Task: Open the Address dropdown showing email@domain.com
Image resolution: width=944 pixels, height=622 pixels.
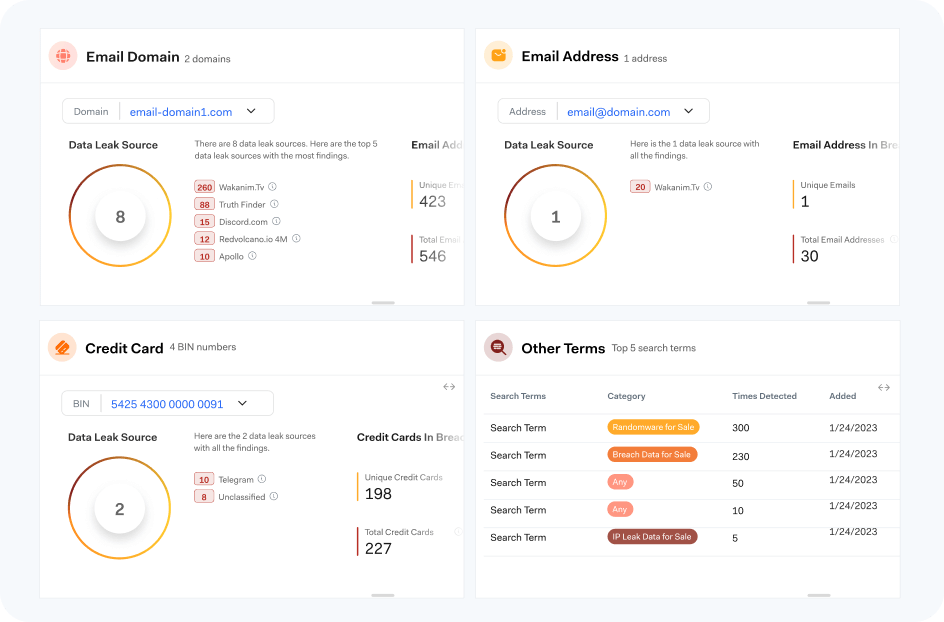Action: 603,111
